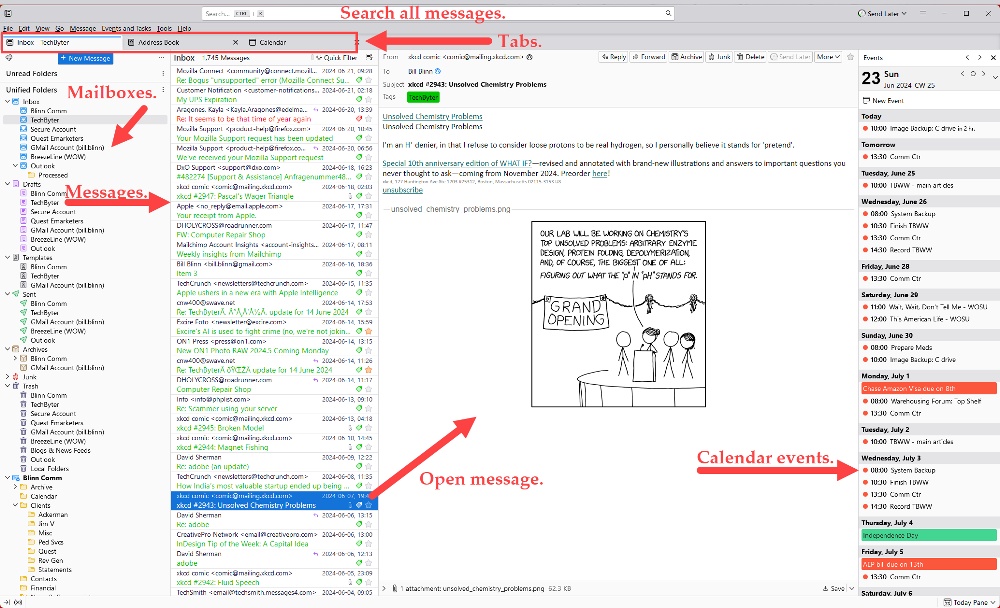This screenshot has width=1000, height=608.
Task: Open the More dropdown in message header
Action: pos(828,57)
